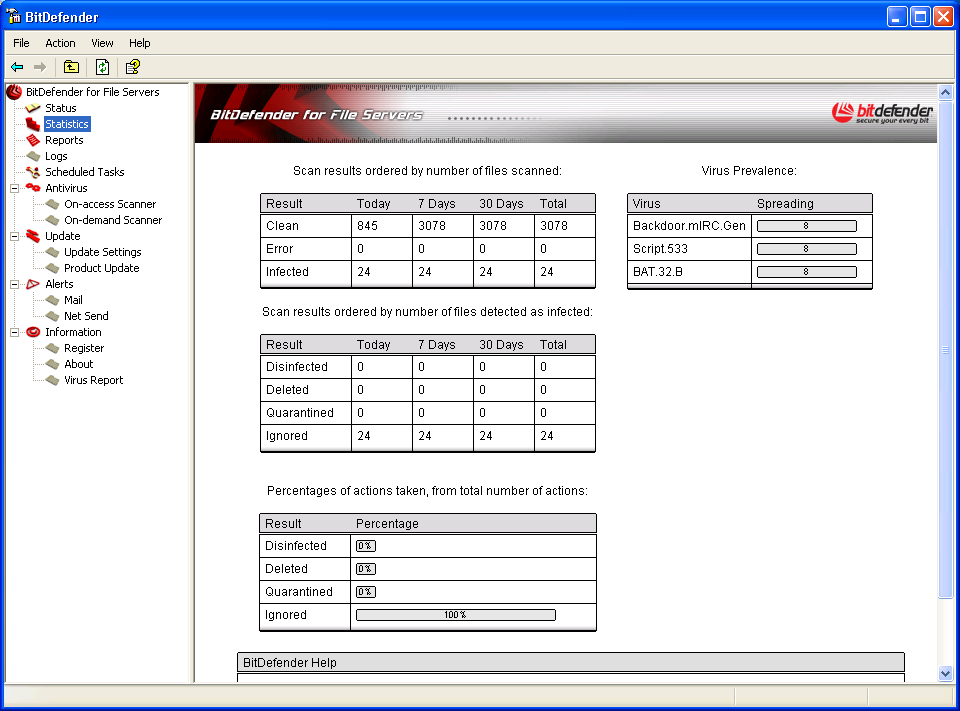Select the On-access Scanner tree item
The width and height of the screenshot is (960, 711).
pos(110,204)
